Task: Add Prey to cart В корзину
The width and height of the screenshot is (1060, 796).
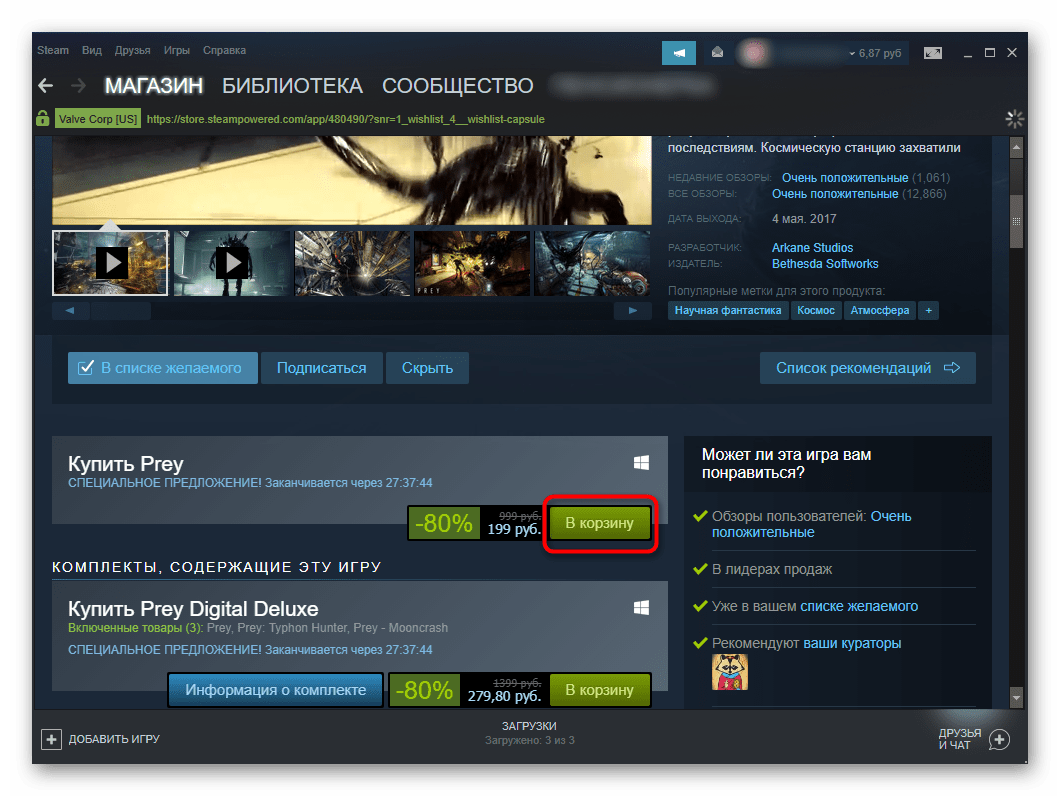Action: [600, 523]
